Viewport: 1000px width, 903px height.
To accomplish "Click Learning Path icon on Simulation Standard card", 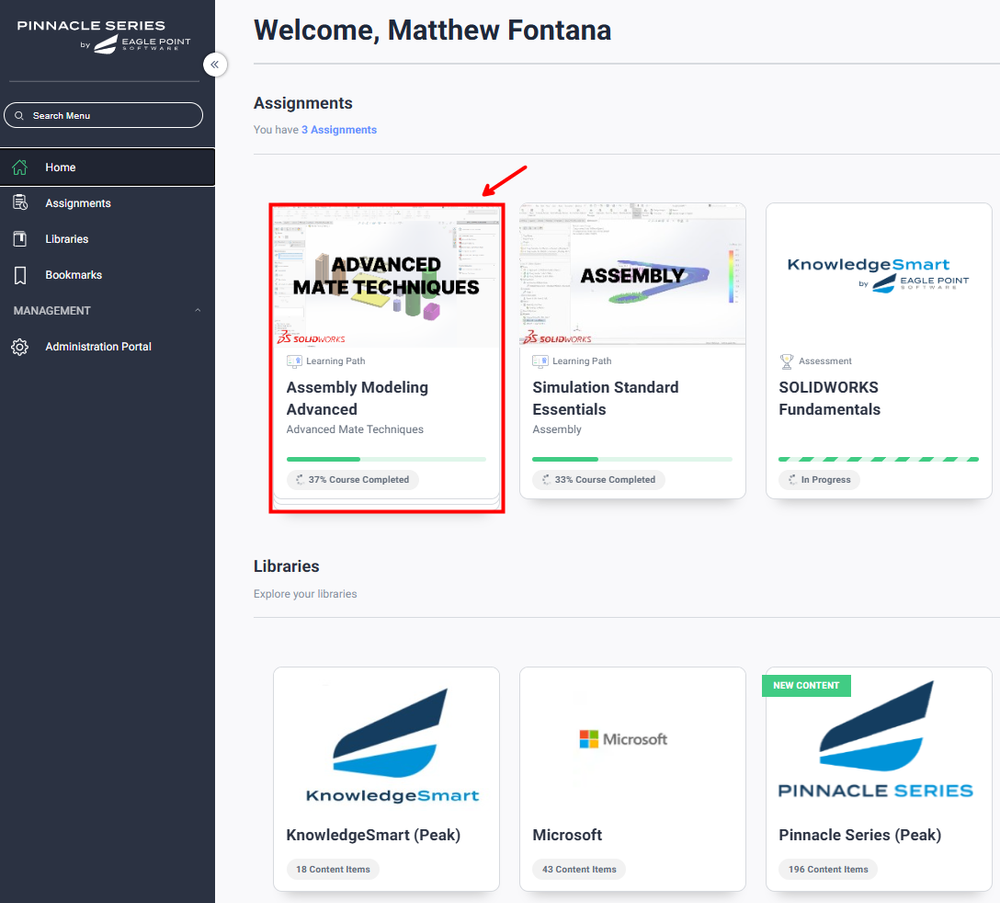I will coord(540,361).
